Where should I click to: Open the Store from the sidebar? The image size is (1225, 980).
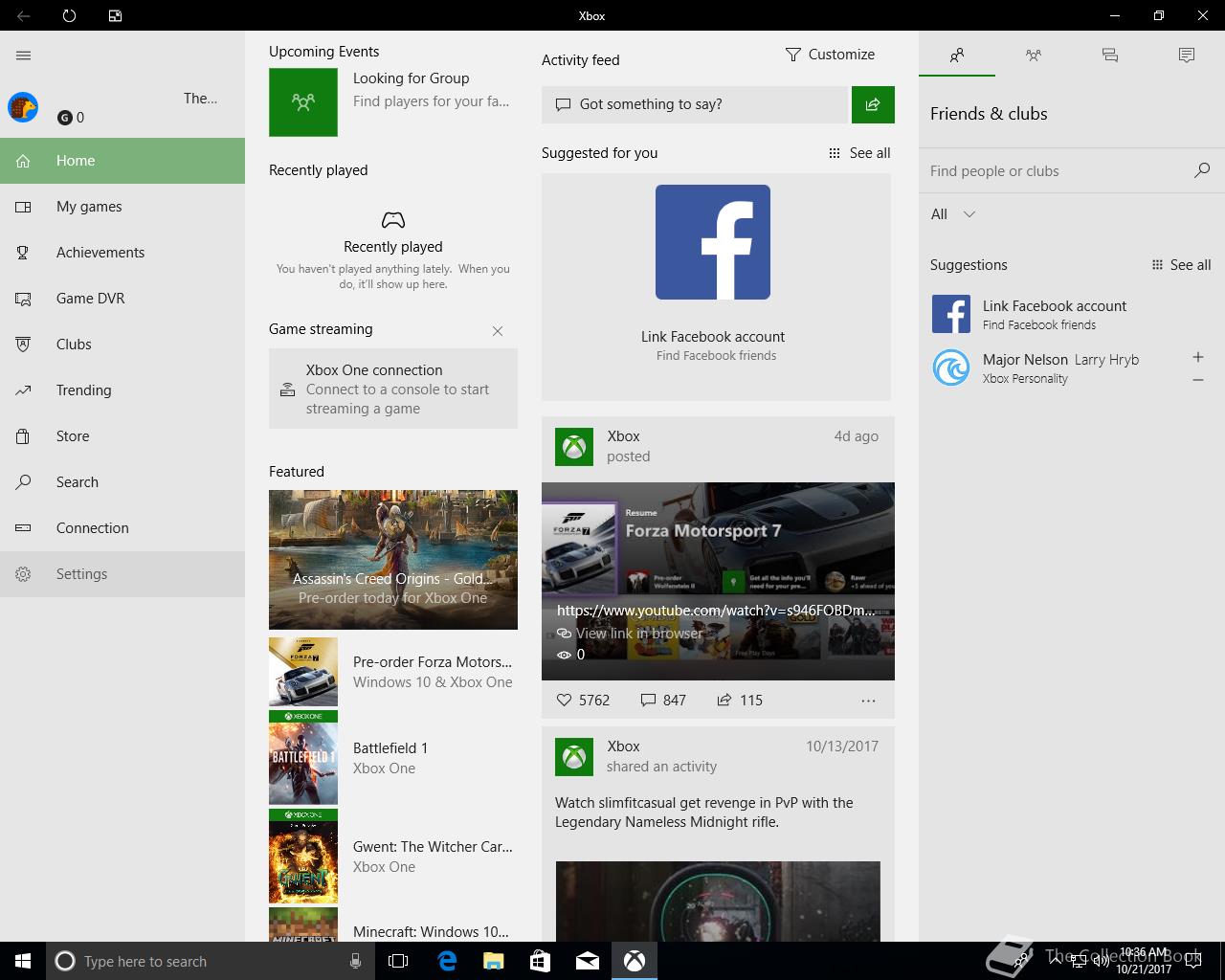(x=122, y=436)
